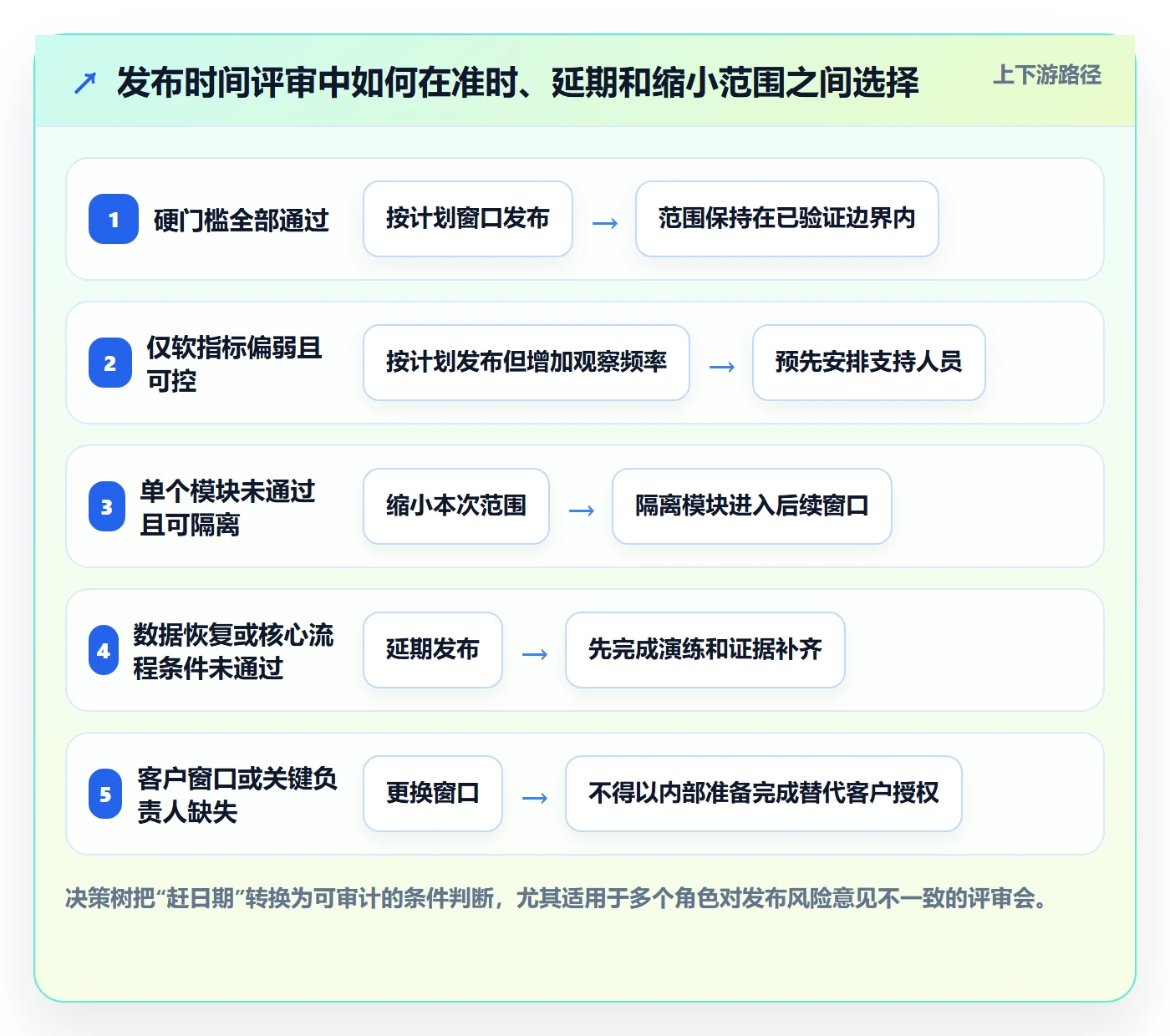This screenshot has width=1170, height=1036.
Task: Click the diagonal arrow icon beside the title
Action: pos(85,83)
